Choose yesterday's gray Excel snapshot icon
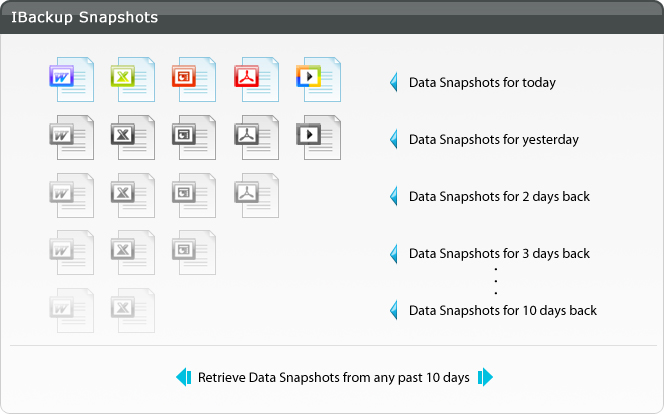This screenshot has height=414, width=664. (x=133, y=138)
